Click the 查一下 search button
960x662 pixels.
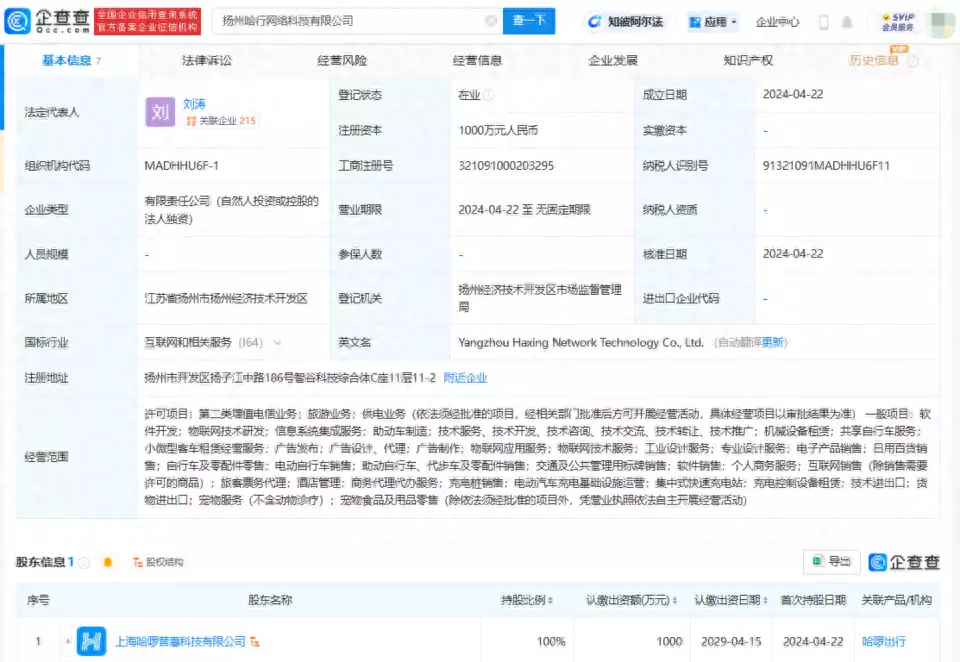point(529,21)
